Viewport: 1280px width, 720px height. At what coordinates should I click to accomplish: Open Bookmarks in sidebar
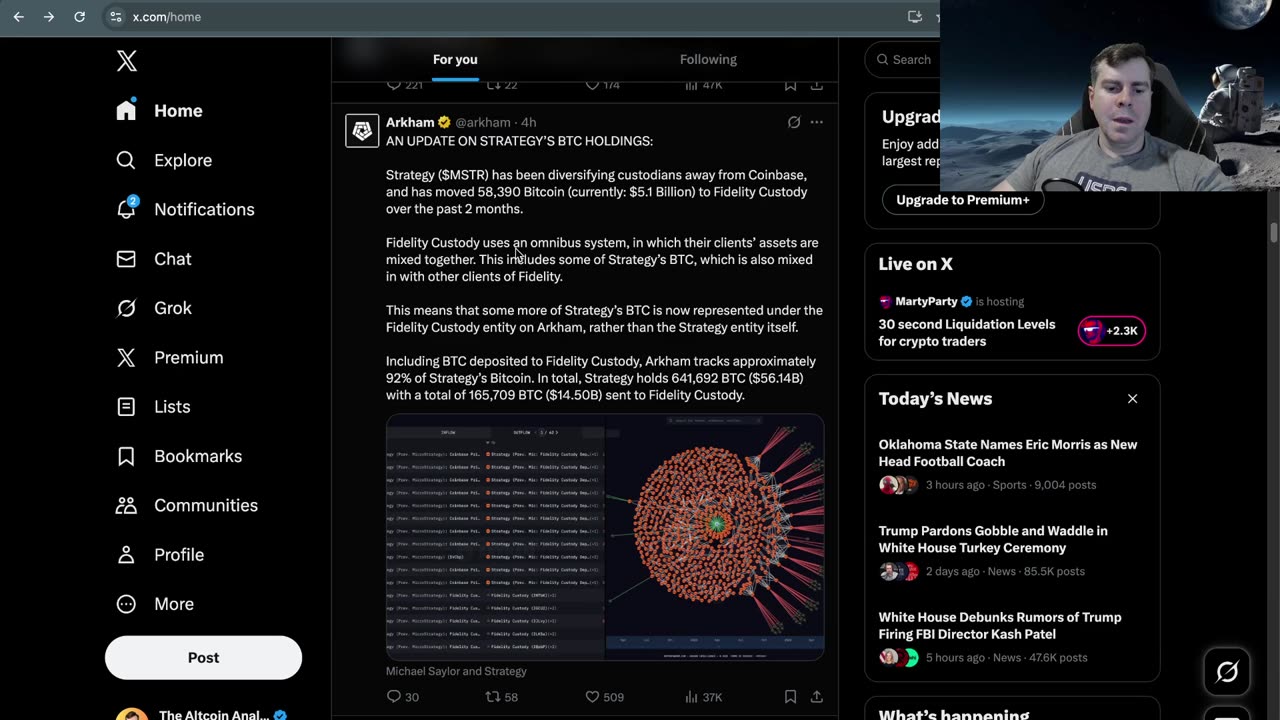pyautogui.click(x=178, y=456)
